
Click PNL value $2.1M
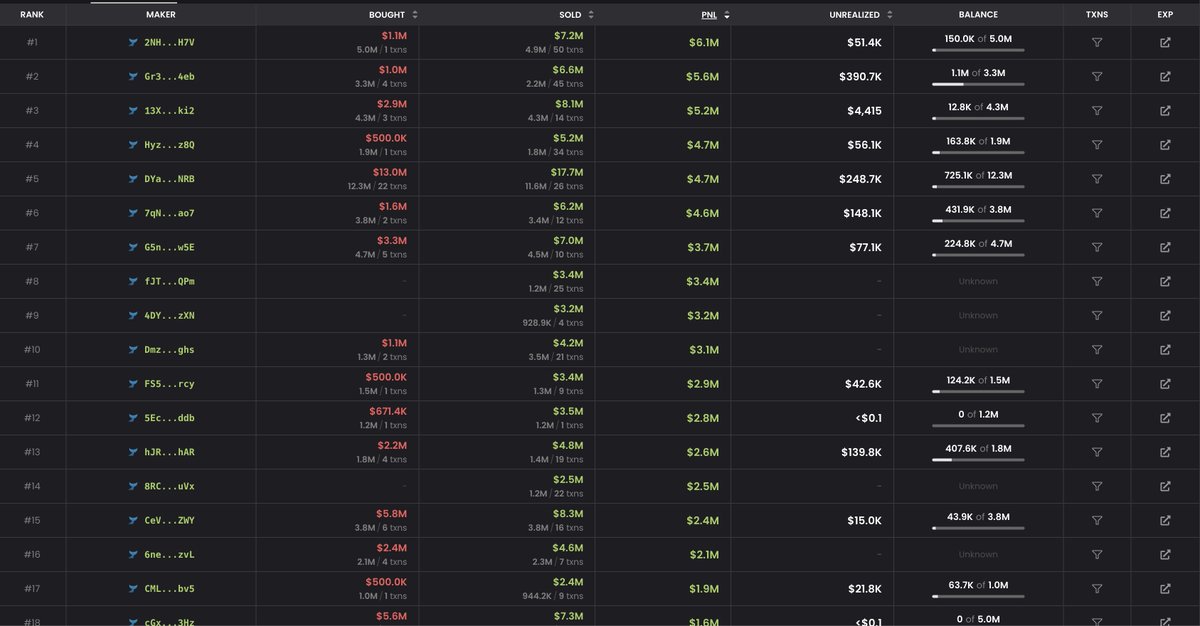click(704, 554)
